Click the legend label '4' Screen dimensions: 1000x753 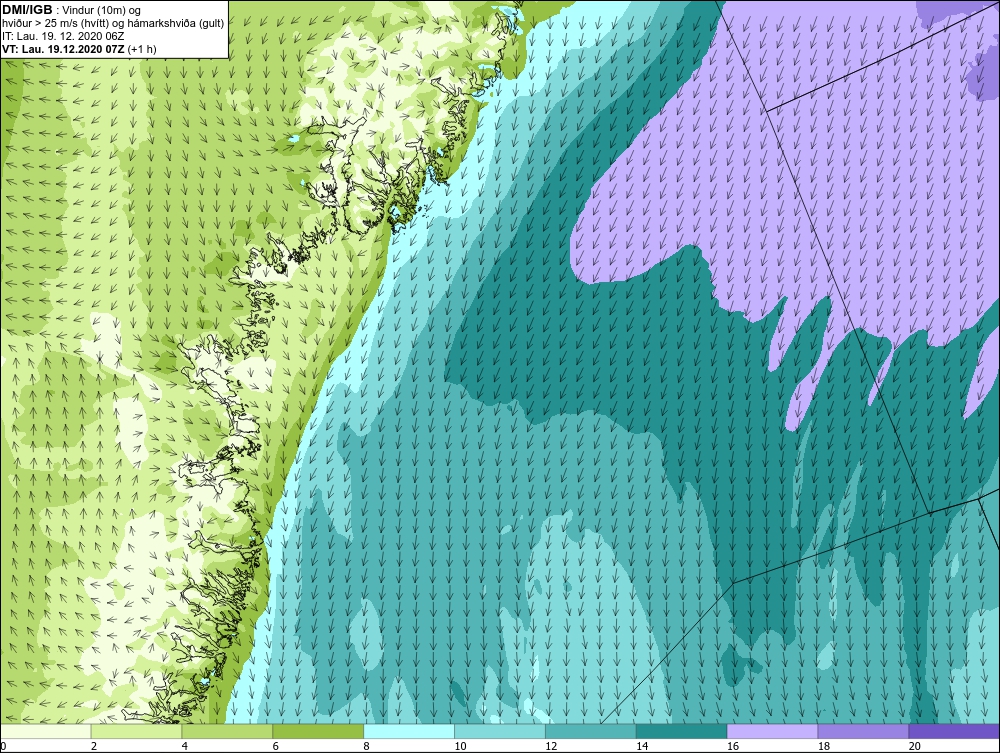point(184,746)
